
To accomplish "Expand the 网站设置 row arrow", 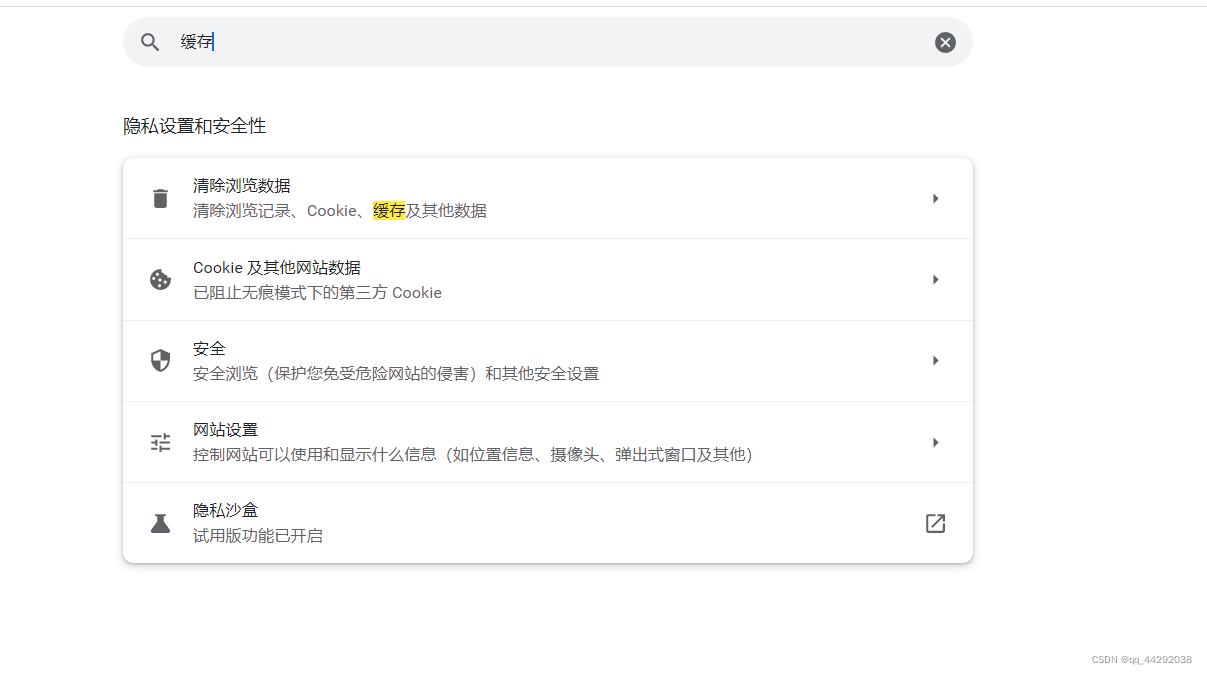I will coord(935,442).
